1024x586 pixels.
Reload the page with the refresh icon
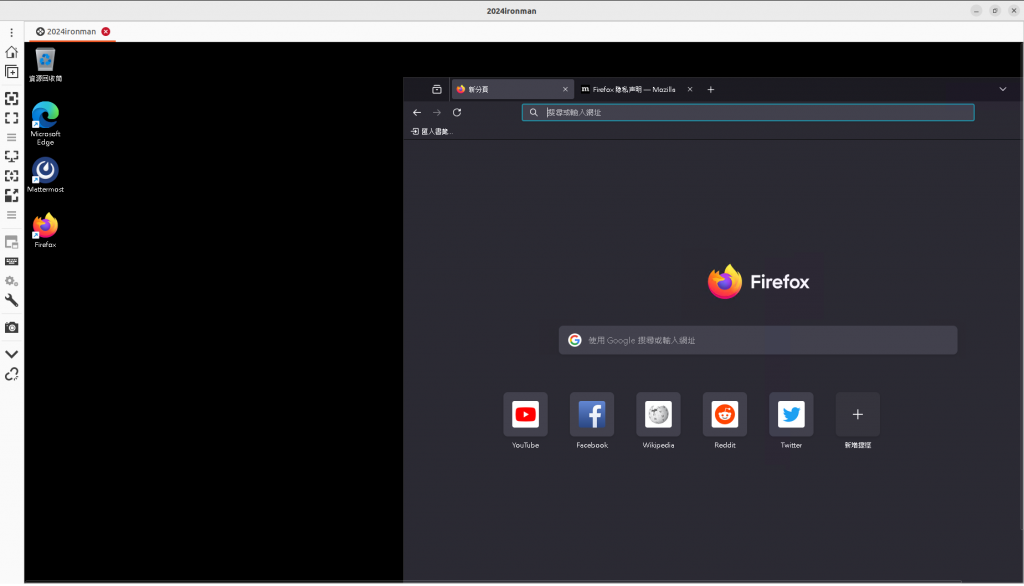tap(457, 112)
